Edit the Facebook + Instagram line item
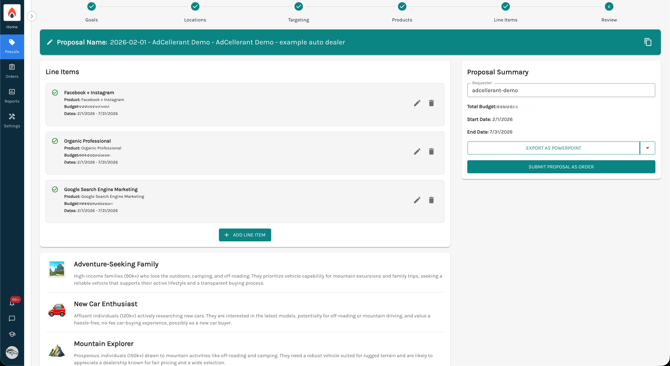Screen dimensions: 670x366 coord(417,103)
